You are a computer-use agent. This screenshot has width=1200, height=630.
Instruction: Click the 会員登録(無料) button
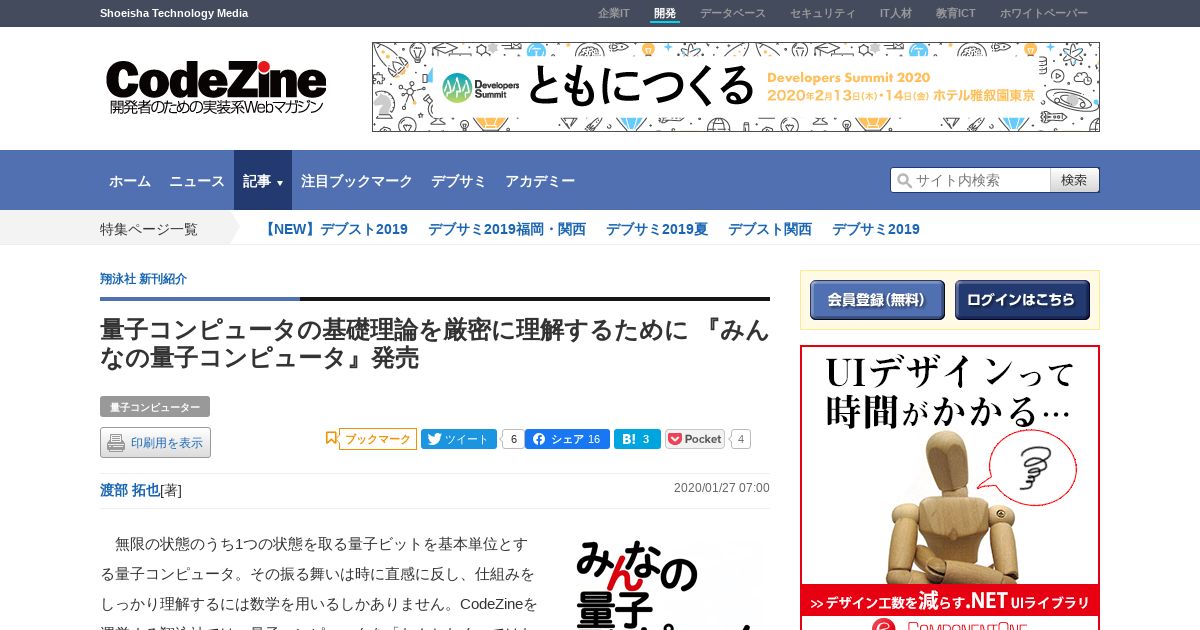pyautogui.click(x=877, y=300)
